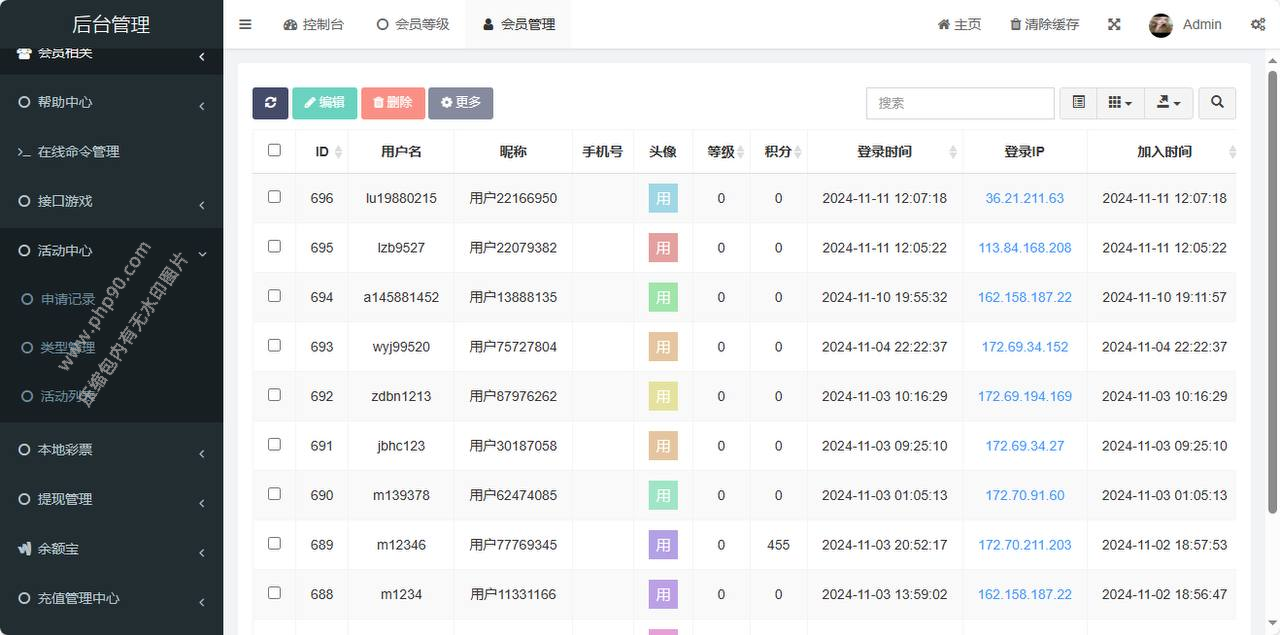The height and width of the screenshot is (635, 1280).
Task: Open the export dropdown menu
Action: coord(1168,103)
